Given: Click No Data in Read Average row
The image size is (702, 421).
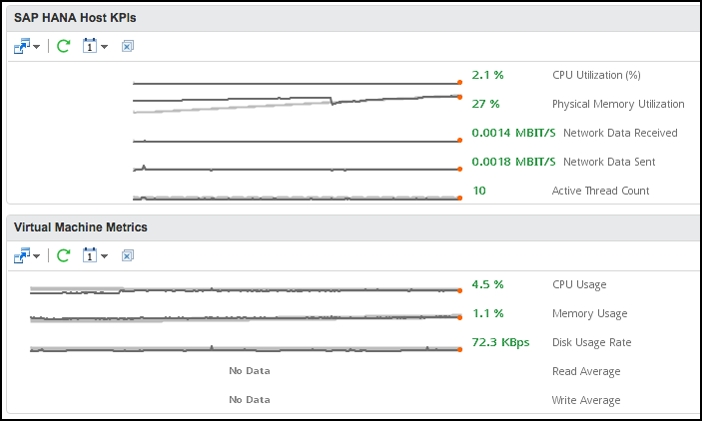Looking at the screenshot, I should tap(249, 371).
